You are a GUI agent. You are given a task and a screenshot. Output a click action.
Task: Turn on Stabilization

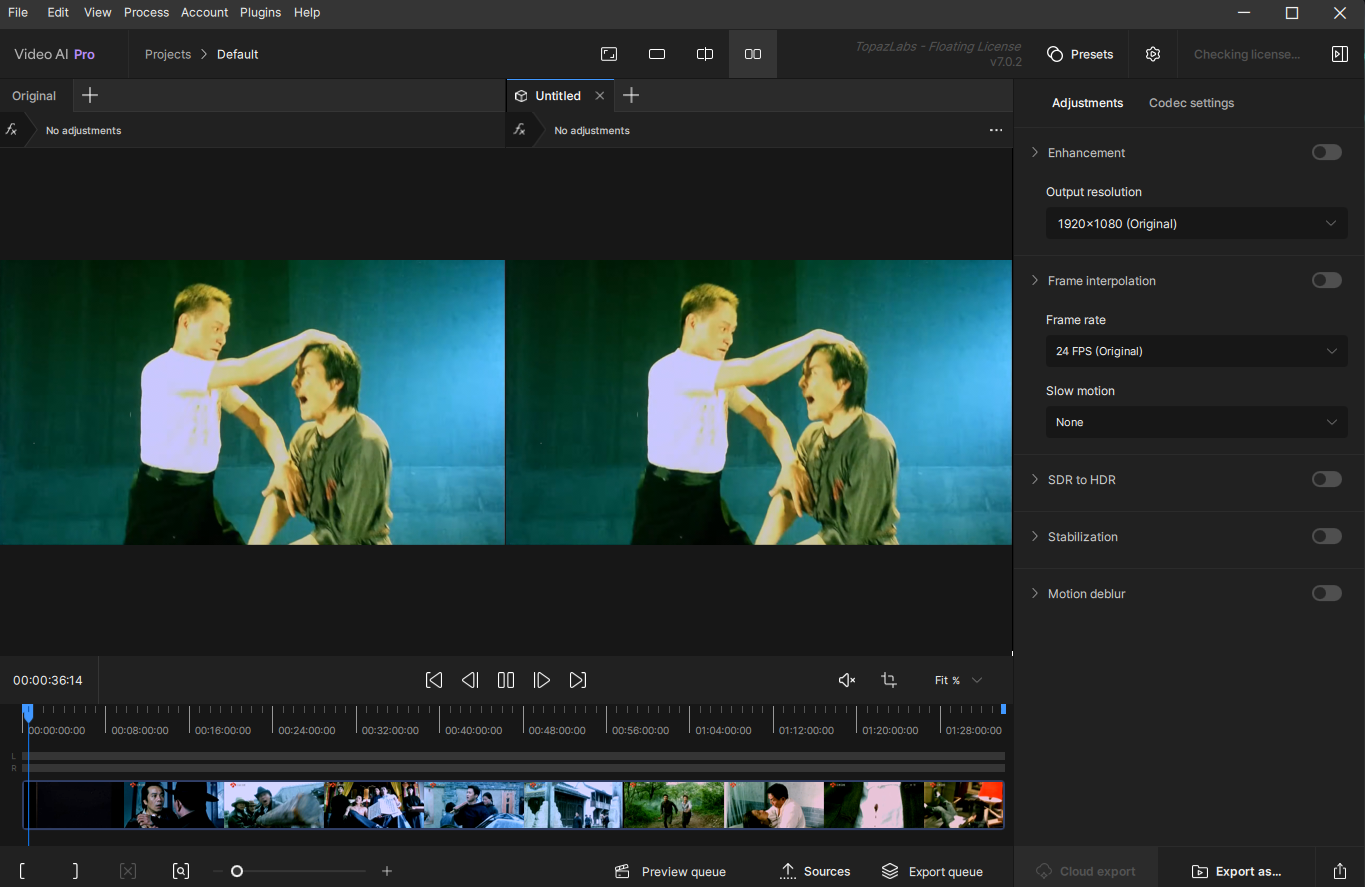point(1327,536)
